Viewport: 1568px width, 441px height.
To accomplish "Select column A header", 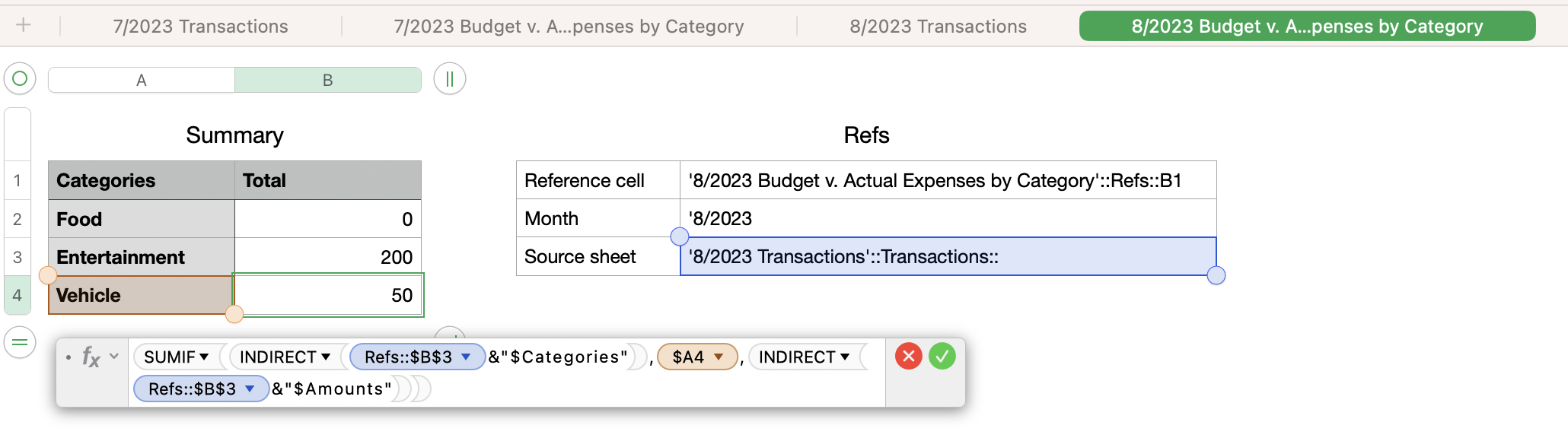I will coord(142,80).
